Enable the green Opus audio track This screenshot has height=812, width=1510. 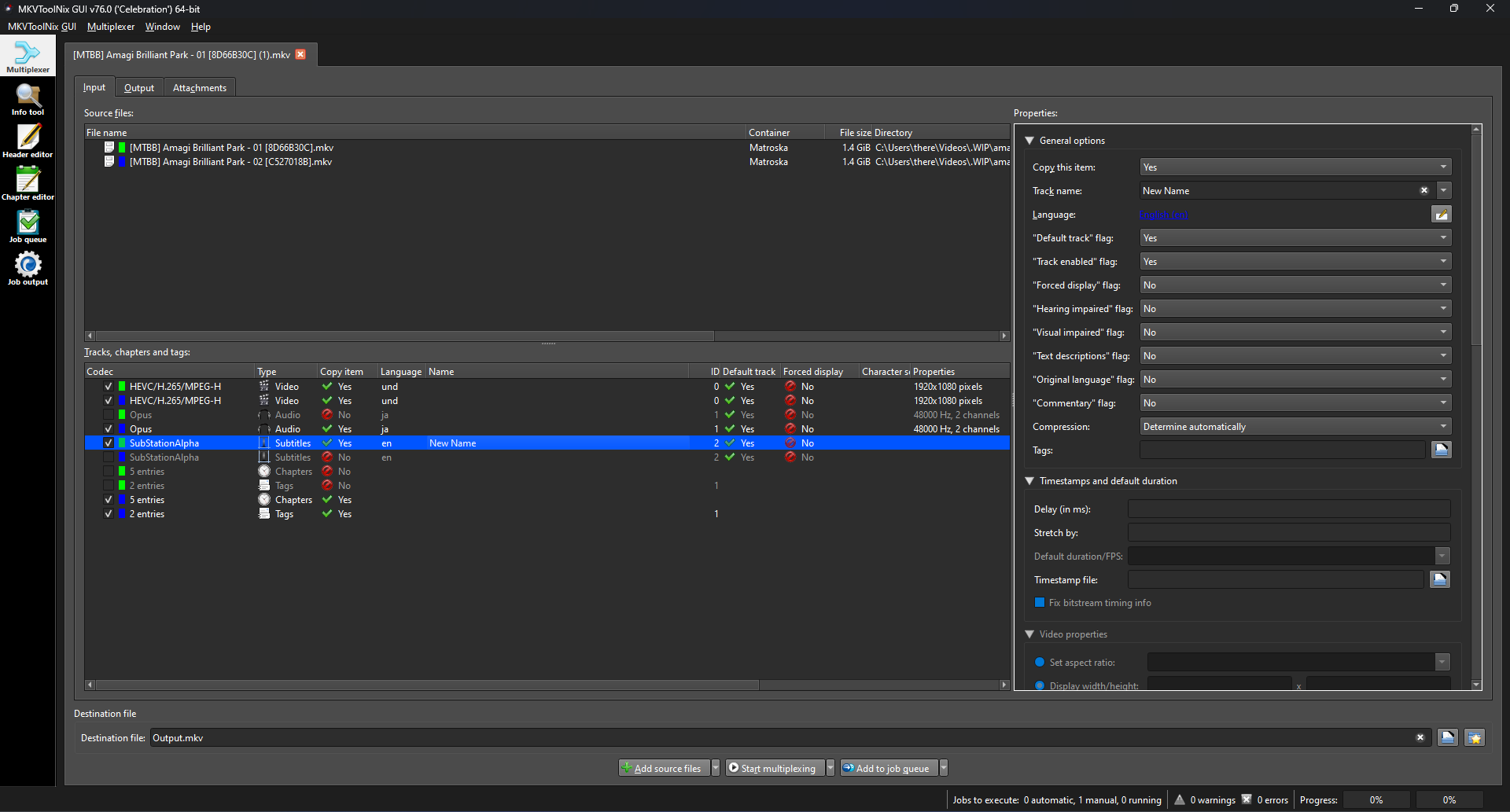109,414
